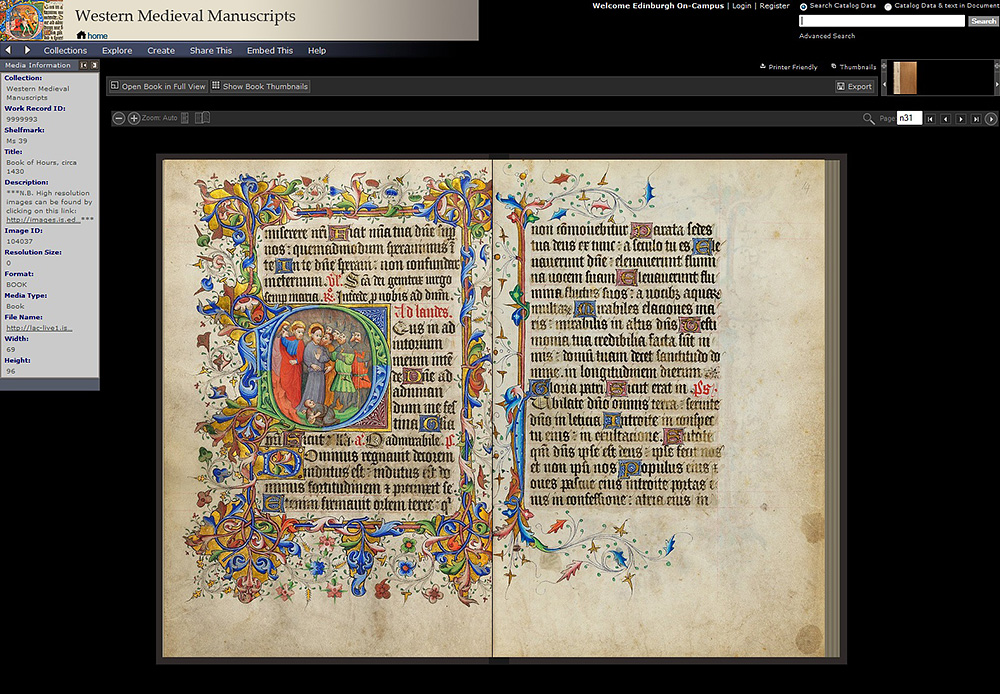Go to the next page arrow
The image size is (1000, 694).
coord(961,119)
